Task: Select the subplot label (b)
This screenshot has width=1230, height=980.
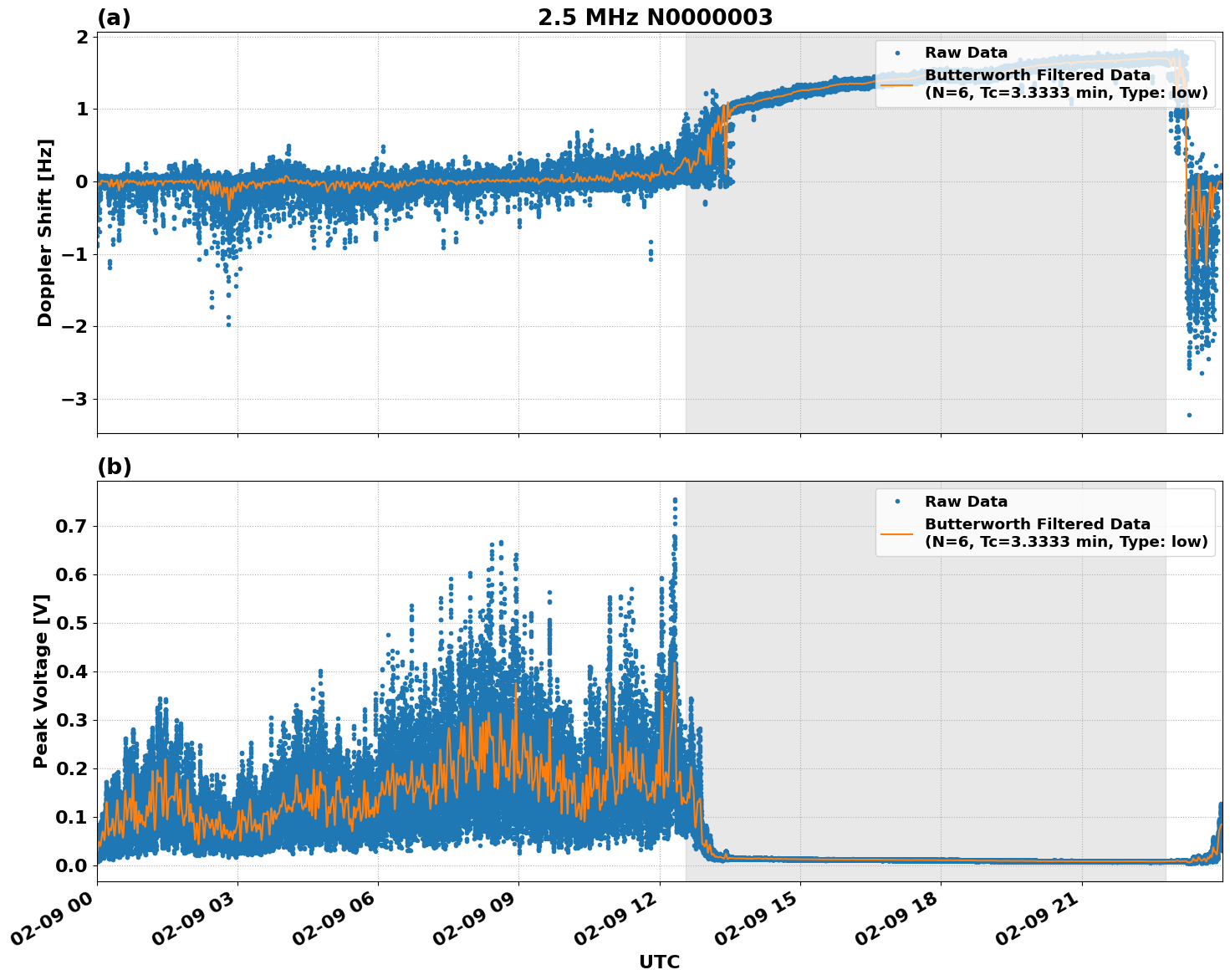Action: point(115,466)
